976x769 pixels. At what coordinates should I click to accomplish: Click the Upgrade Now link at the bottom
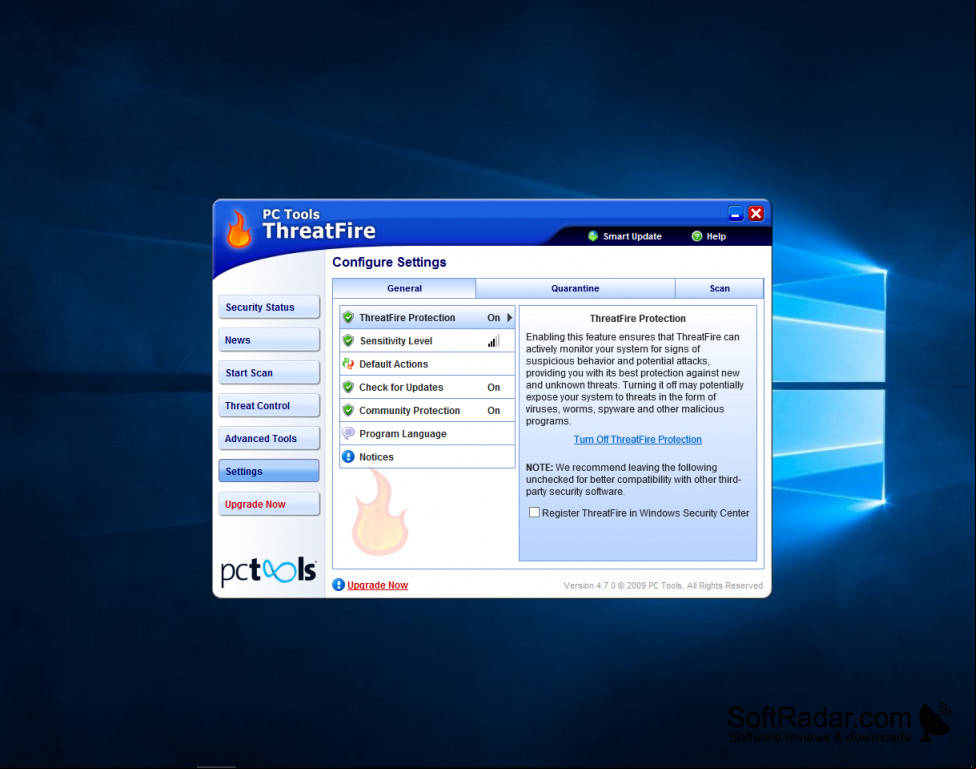point(377,585)
